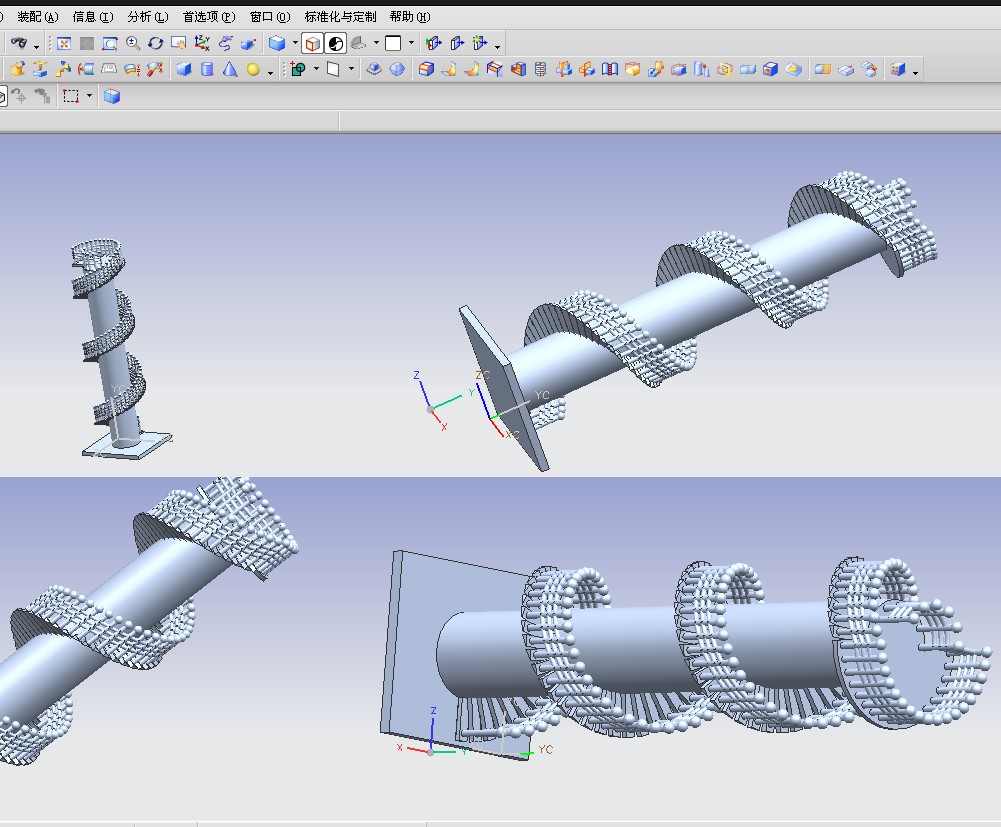Click the second section clip icon
1001x827 pixels.
point(457,43)
